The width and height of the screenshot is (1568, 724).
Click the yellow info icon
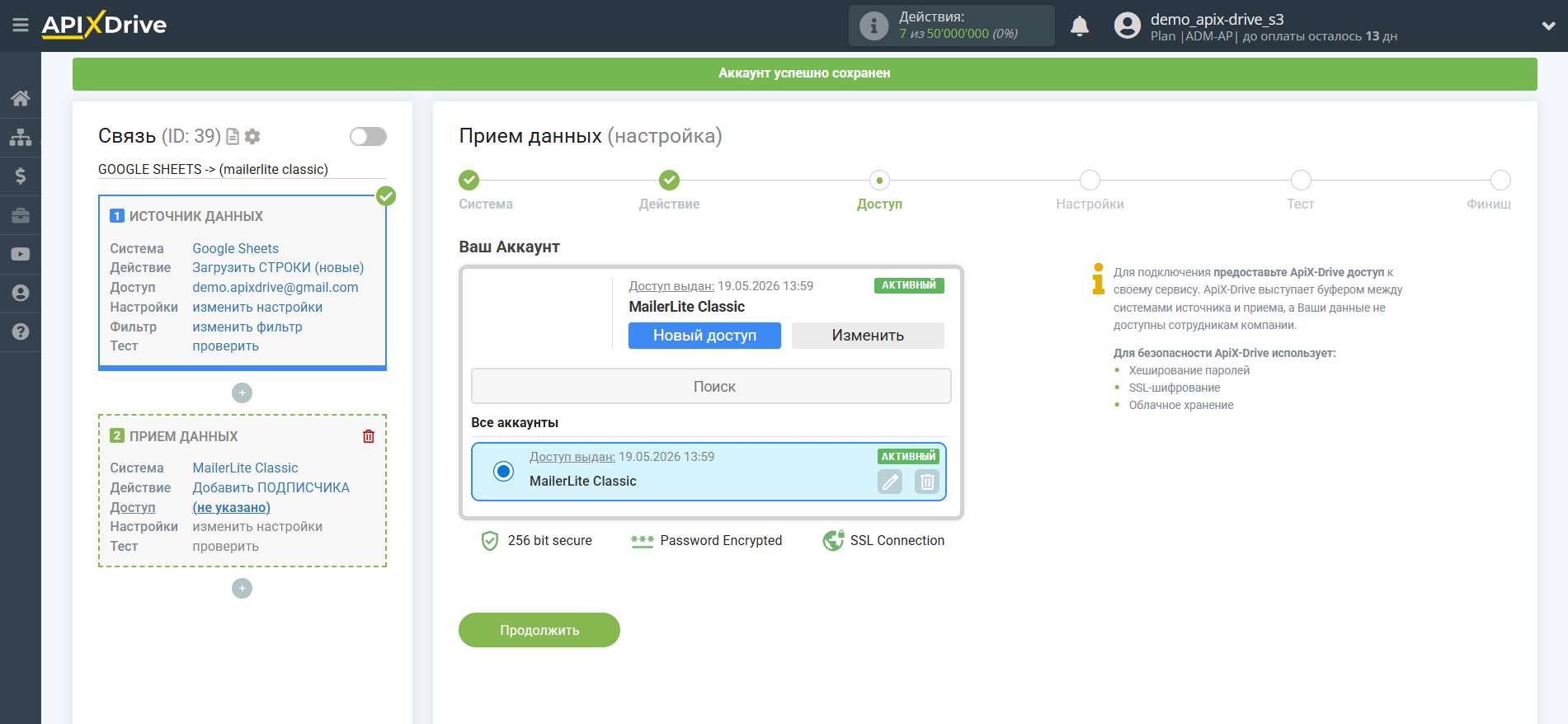coord(1098,279)
